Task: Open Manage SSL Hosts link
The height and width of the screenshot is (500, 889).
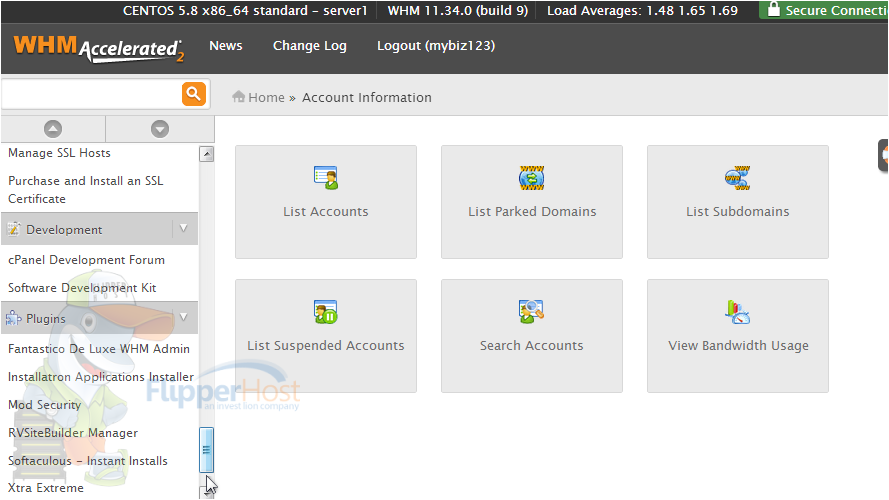Action: [59, 152]
